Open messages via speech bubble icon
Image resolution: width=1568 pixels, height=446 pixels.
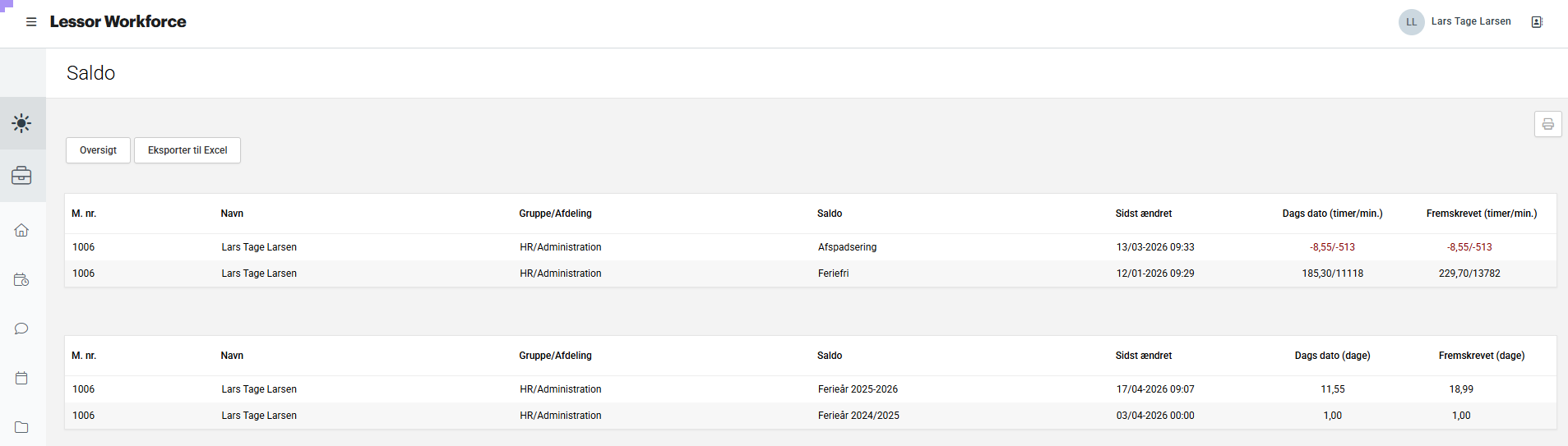tap(22, 329)
